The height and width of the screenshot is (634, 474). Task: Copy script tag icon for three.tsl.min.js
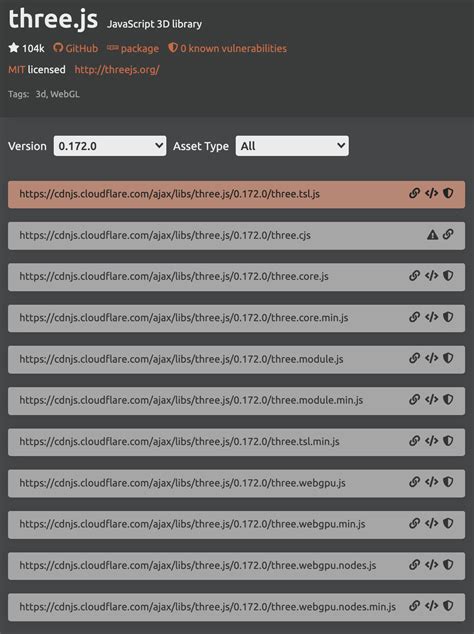(x=431, y=441)
